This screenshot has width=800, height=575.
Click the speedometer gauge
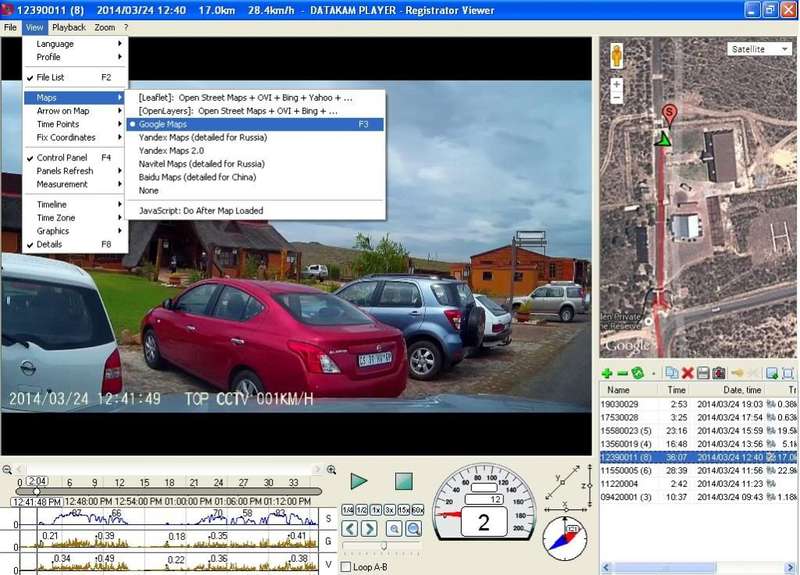point(484,502)
